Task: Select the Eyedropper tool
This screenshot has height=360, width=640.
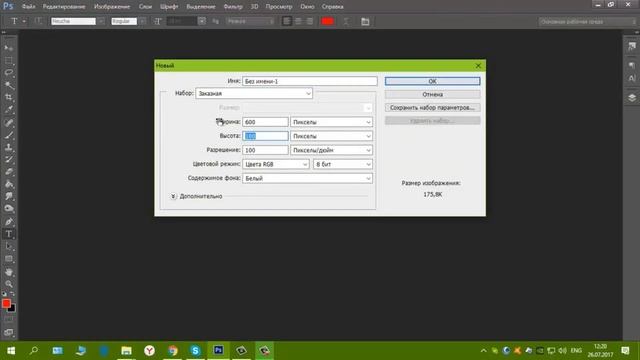Action: pos(9,110)
